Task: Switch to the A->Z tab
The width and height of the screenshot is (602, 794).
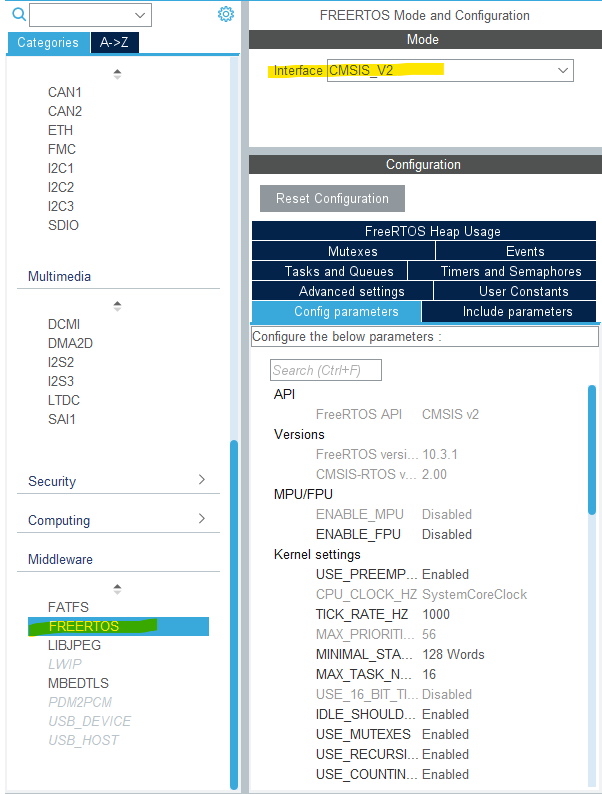Action: coord(114,43)
